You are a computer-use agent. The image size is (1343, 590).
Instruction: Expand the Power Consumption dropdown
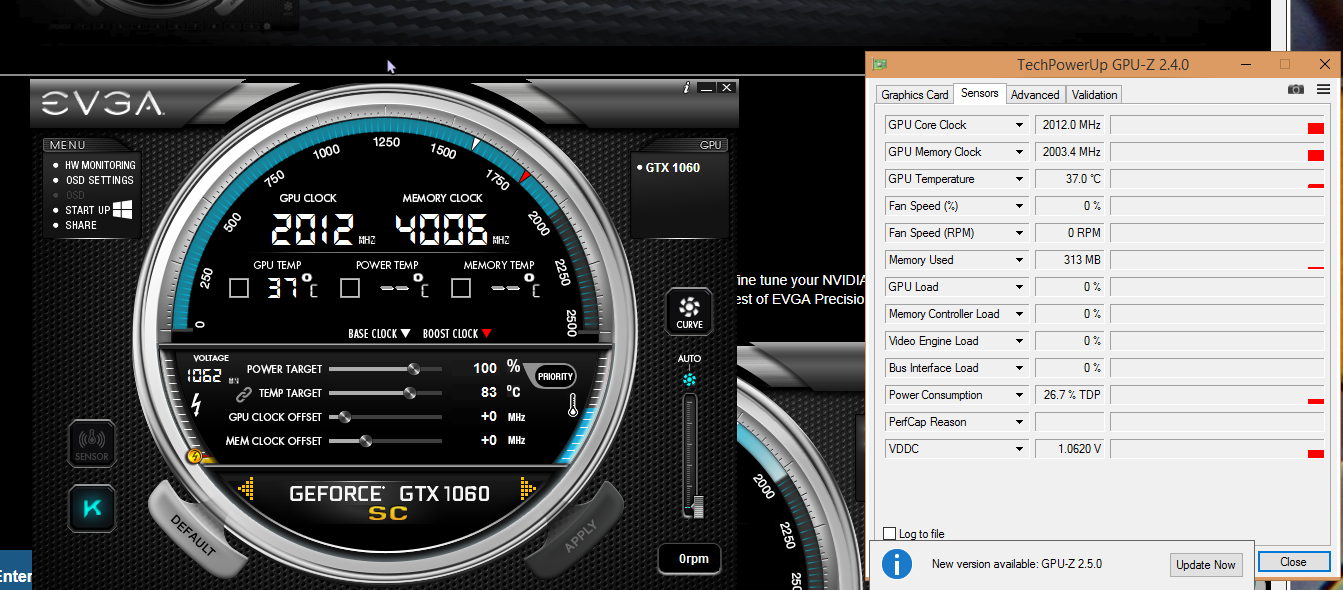pyautogui.click(x=1019, y=395)
